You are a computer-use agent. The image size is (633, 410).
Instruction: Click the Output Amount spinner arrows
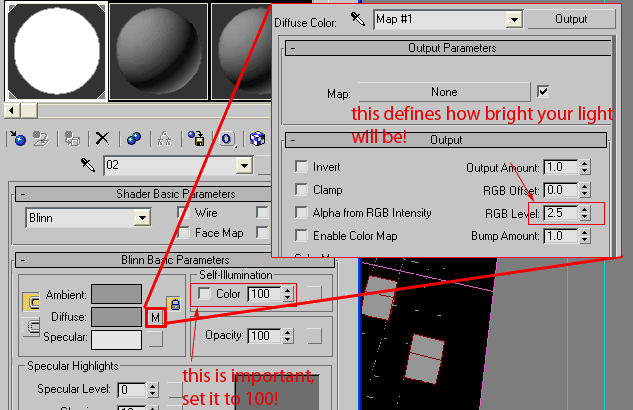tap(585, 167)
